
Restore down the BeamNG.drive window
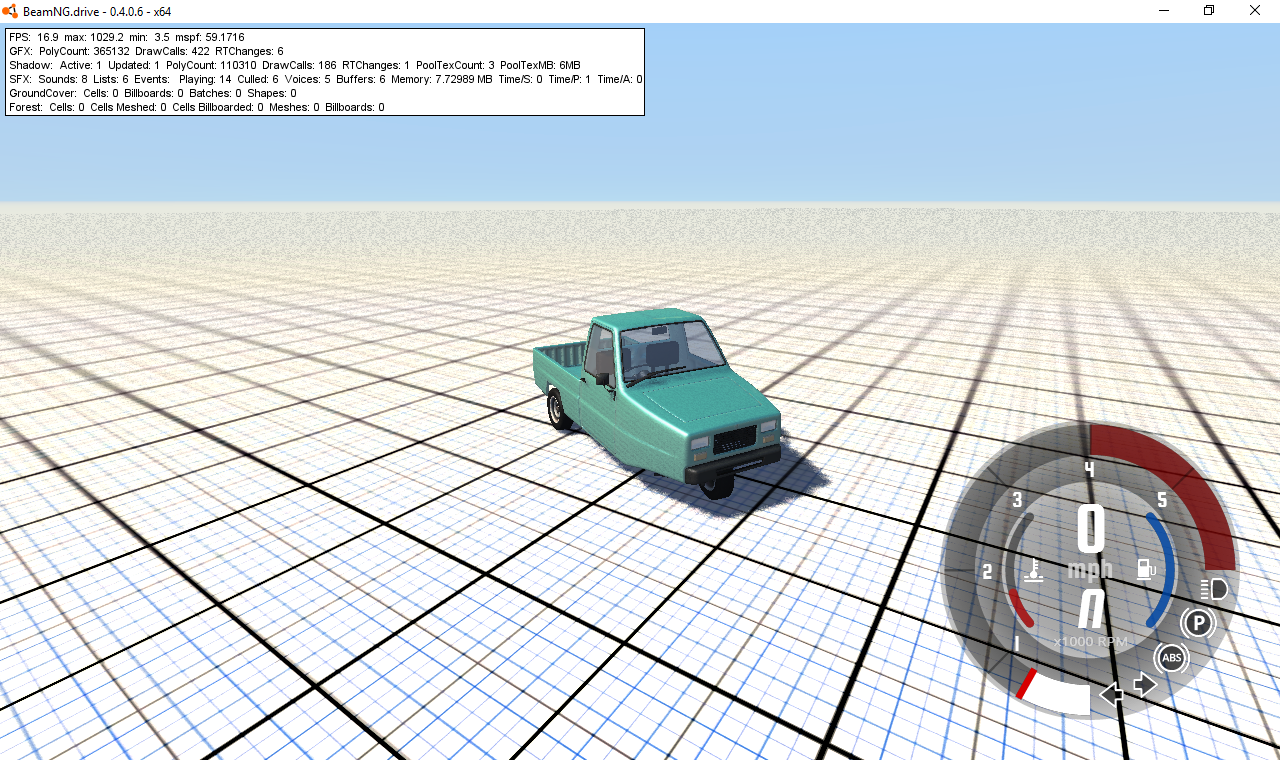[x=1209, y=11]
